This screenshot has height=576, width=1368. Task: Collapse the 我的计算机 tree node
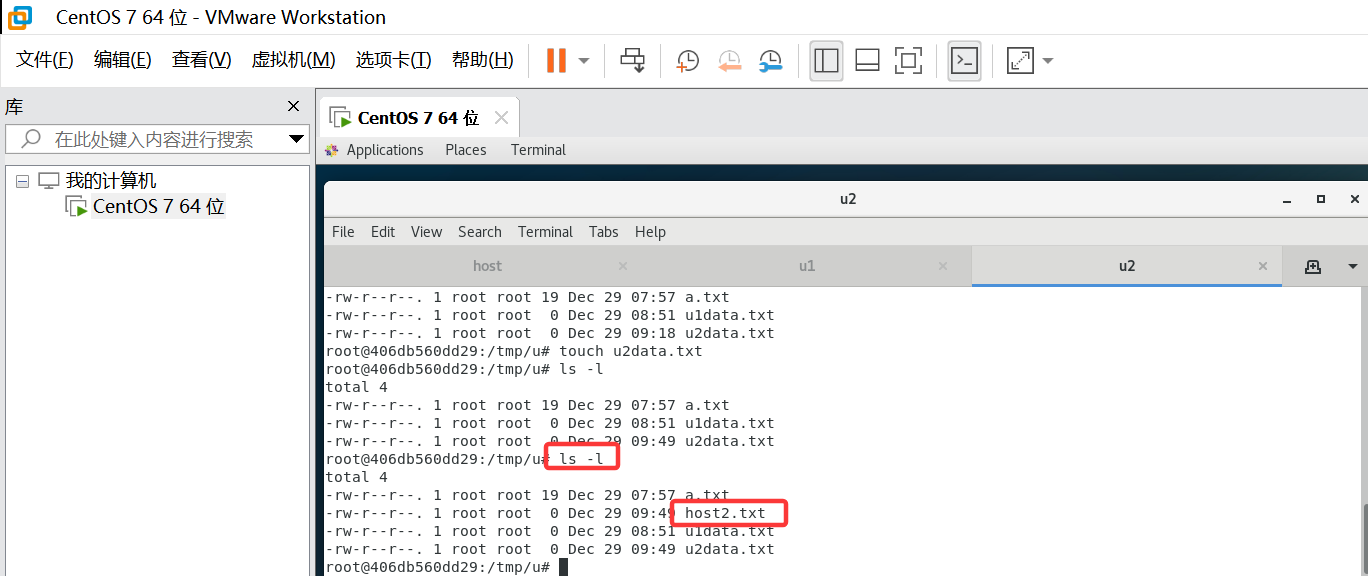[22, 179]
